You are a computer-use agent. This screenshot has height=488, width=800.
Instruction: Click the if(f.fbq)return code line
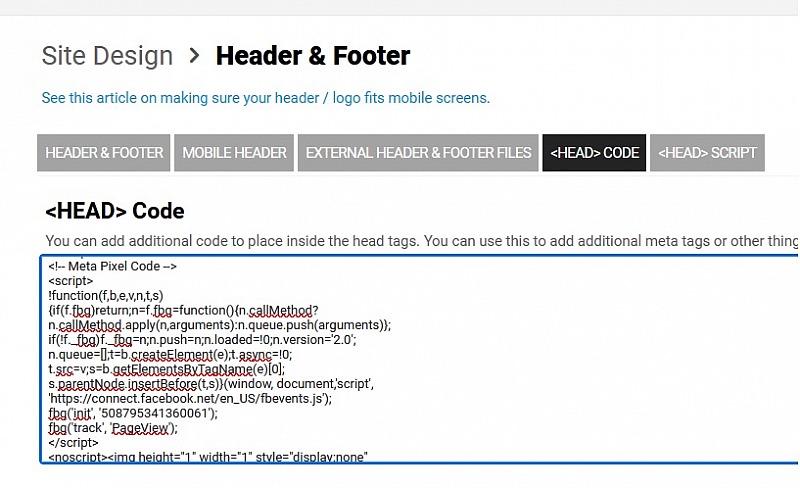(x=183, y=310)
